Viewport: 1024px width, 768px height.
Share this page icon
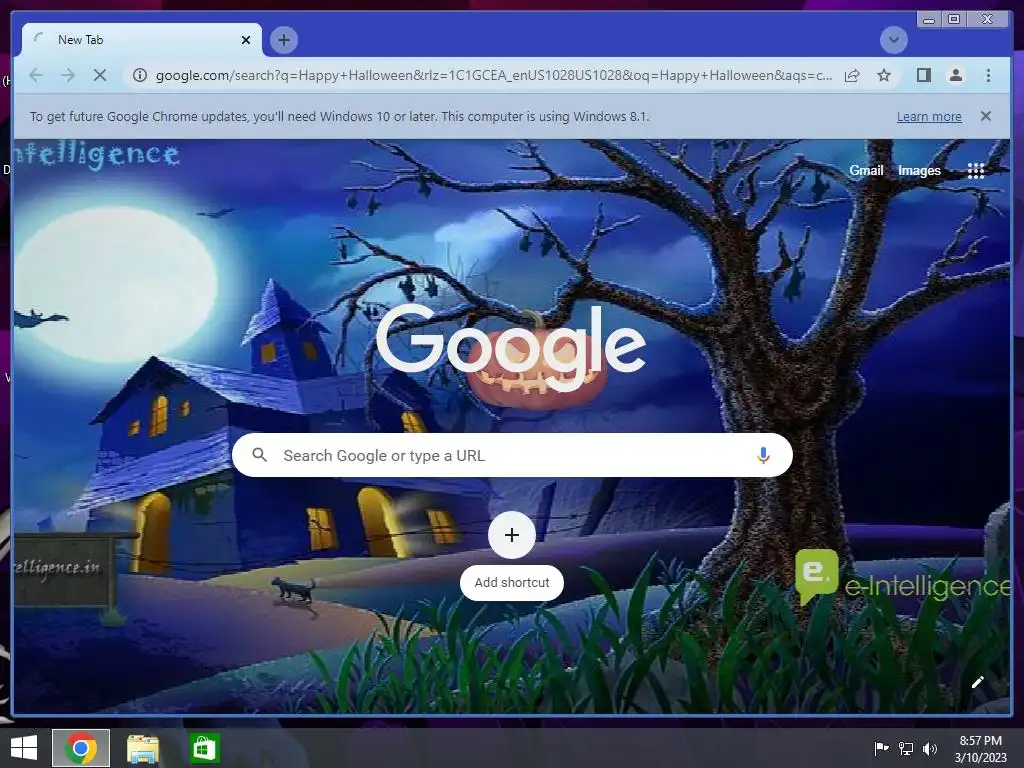[x=852, y=76]
